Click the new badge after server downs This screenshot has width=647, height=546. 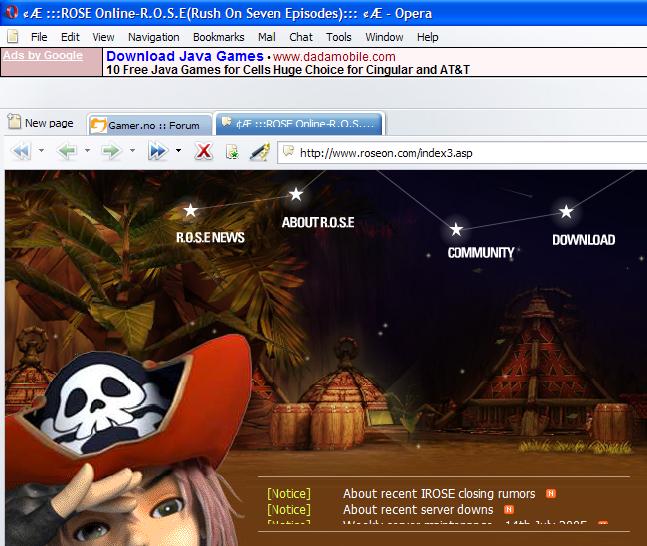pos(509,509)
